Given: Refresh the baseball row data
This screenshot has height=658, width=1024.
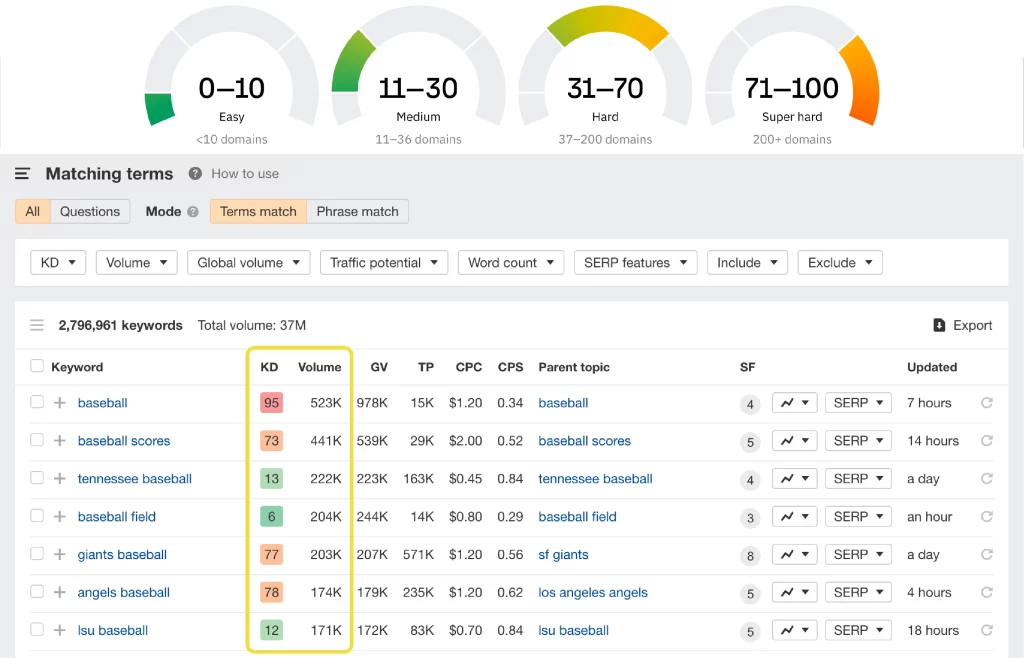Looking at the screenshot, I should click(987, 403).
